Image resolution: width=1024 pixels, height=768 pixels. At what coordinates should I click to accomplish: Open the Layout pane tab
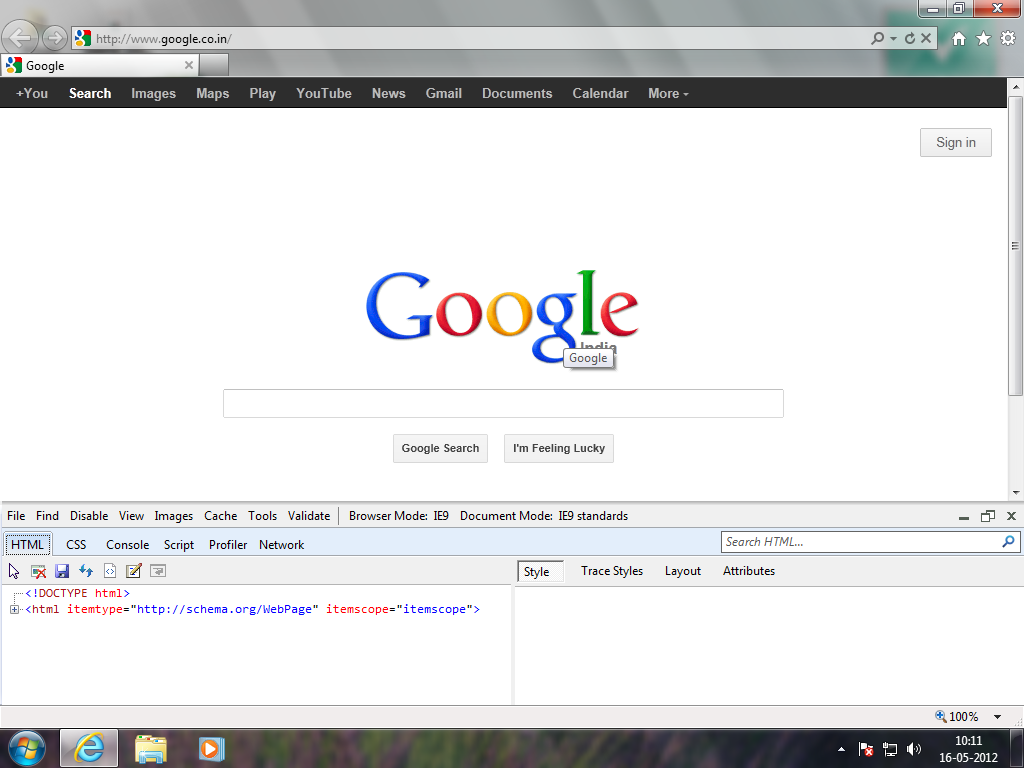click(x=682, y=571)
